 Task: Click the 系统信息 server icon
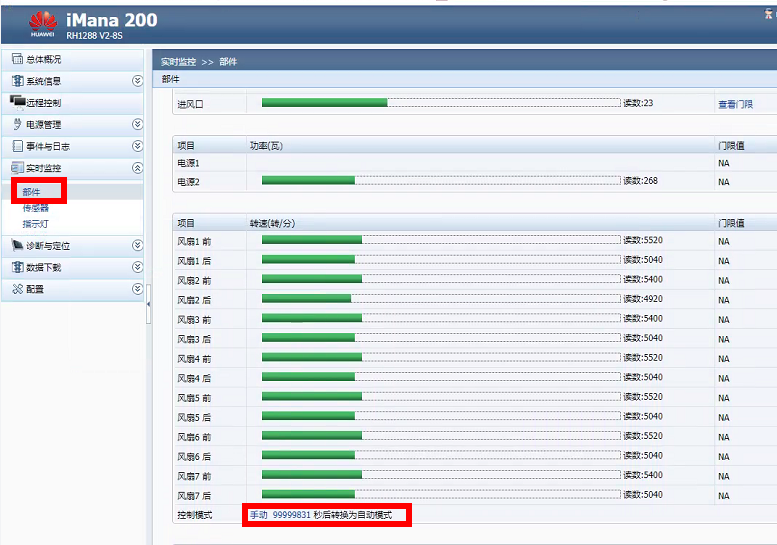(x=17, y=81)
